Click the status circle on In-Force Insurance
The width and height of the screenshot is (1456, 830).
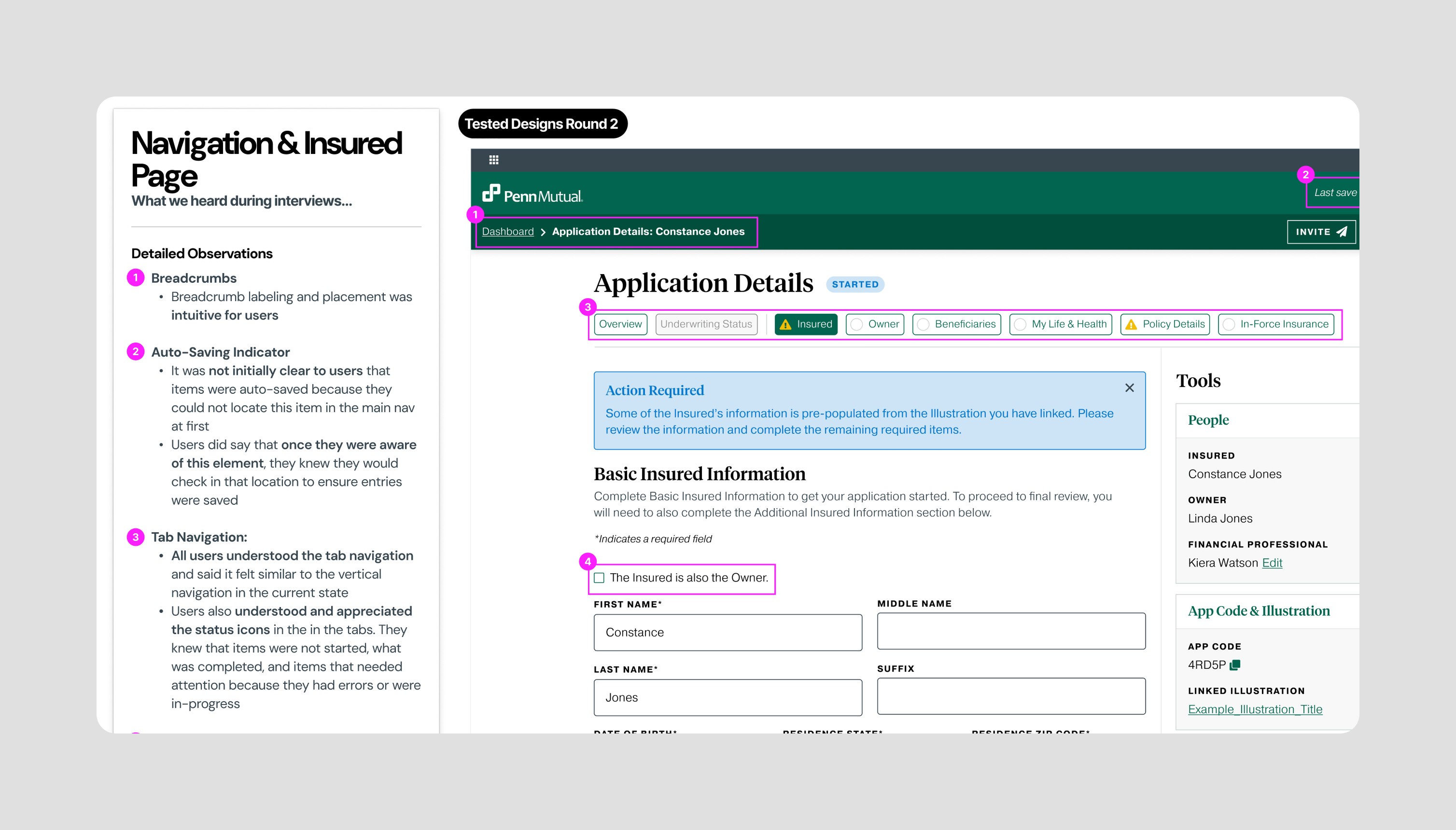click(x=1229, y=324)
